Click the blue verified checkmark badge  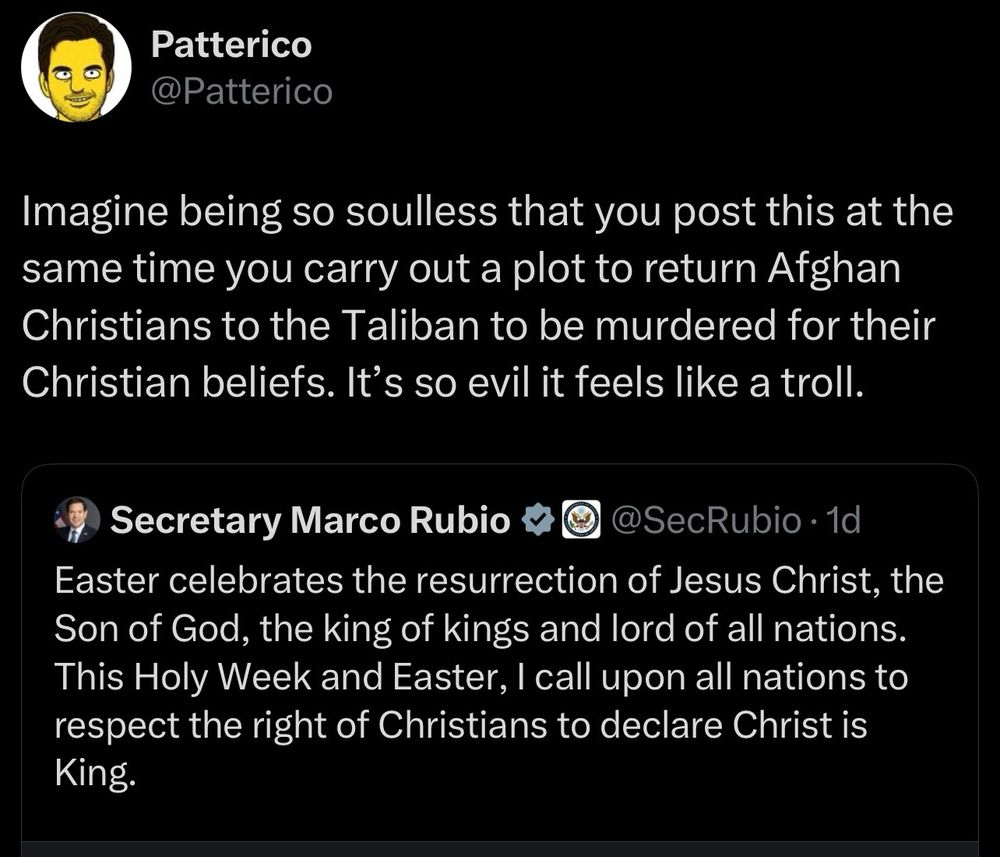pyautogui.click(x=537, y=520)
